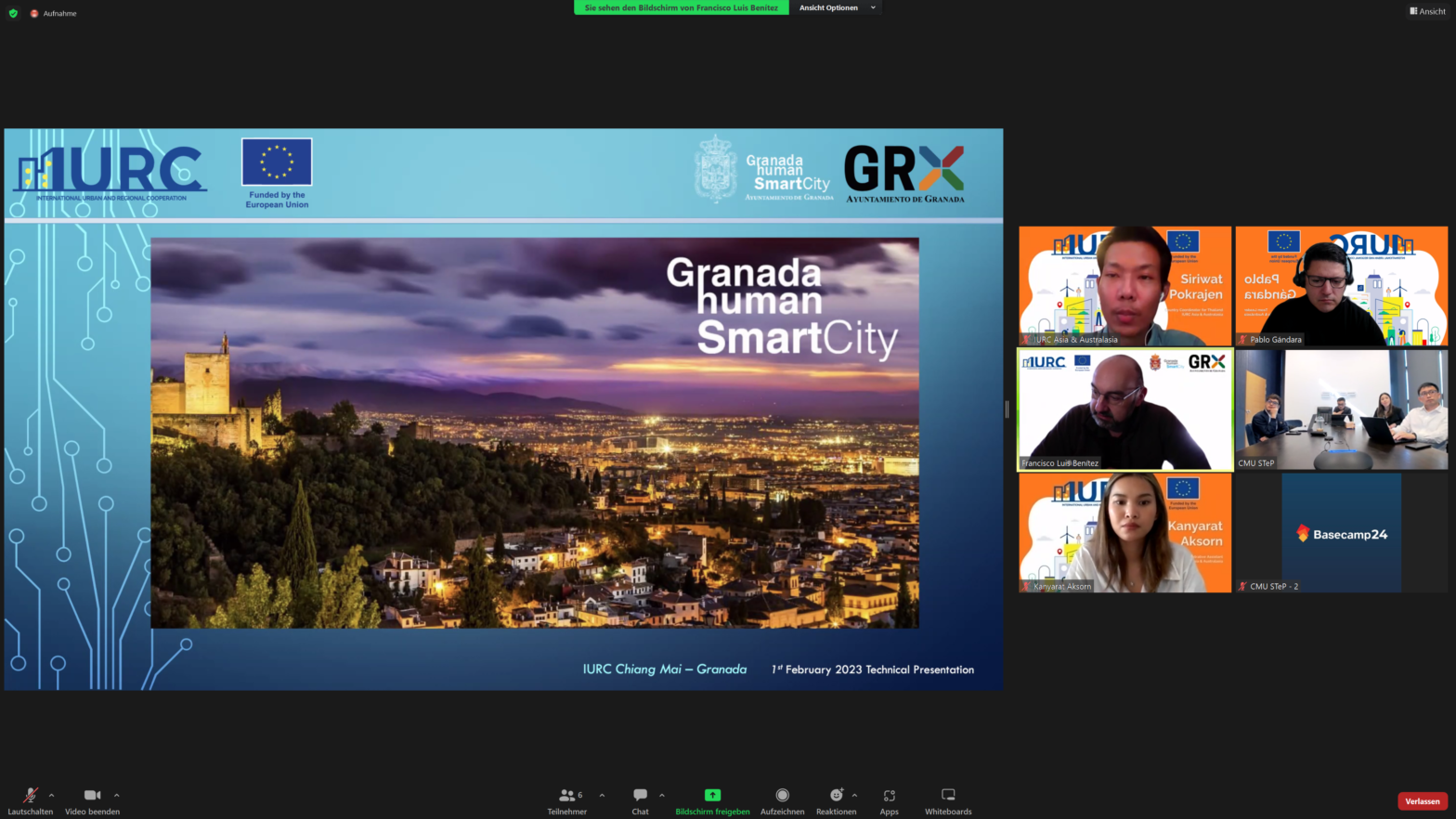Screen dimensions: 1456x819
Task: Open the Chat panel
Action: tap(640, 796)
